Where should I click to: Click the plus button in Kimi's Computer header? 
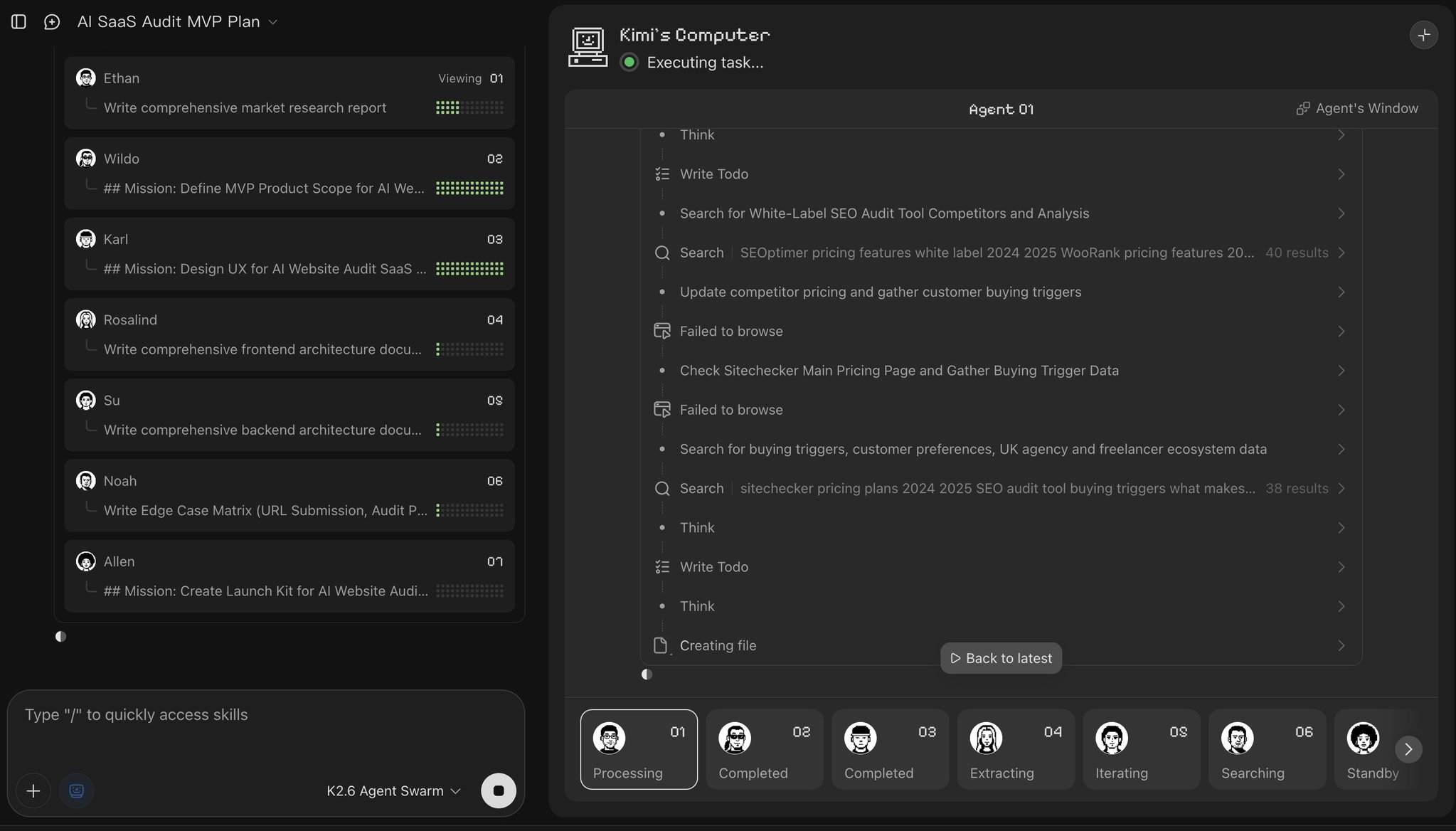1423,35
